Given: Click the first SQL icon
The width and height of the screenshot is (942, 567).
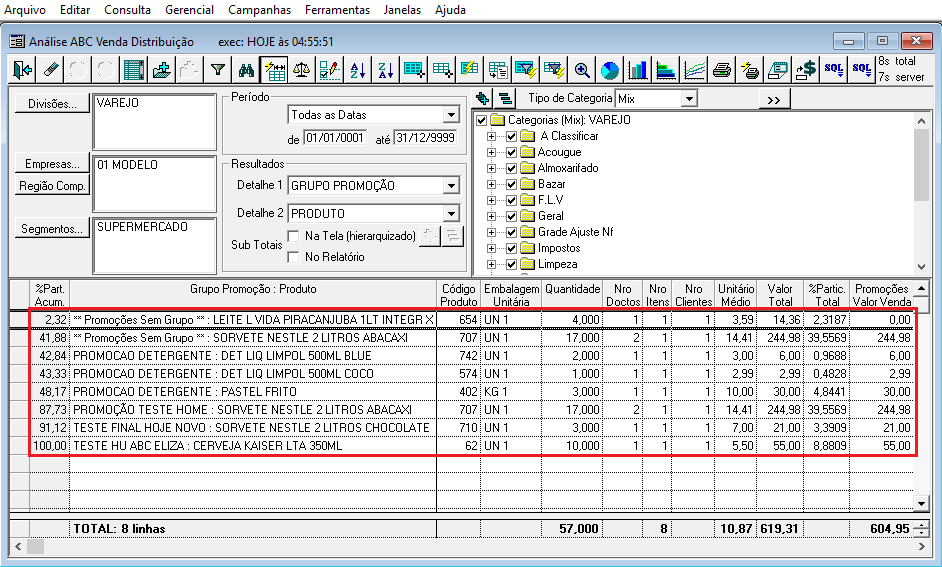Looking at the screenshot, I should pyautogui.click(x=833, y=70).
